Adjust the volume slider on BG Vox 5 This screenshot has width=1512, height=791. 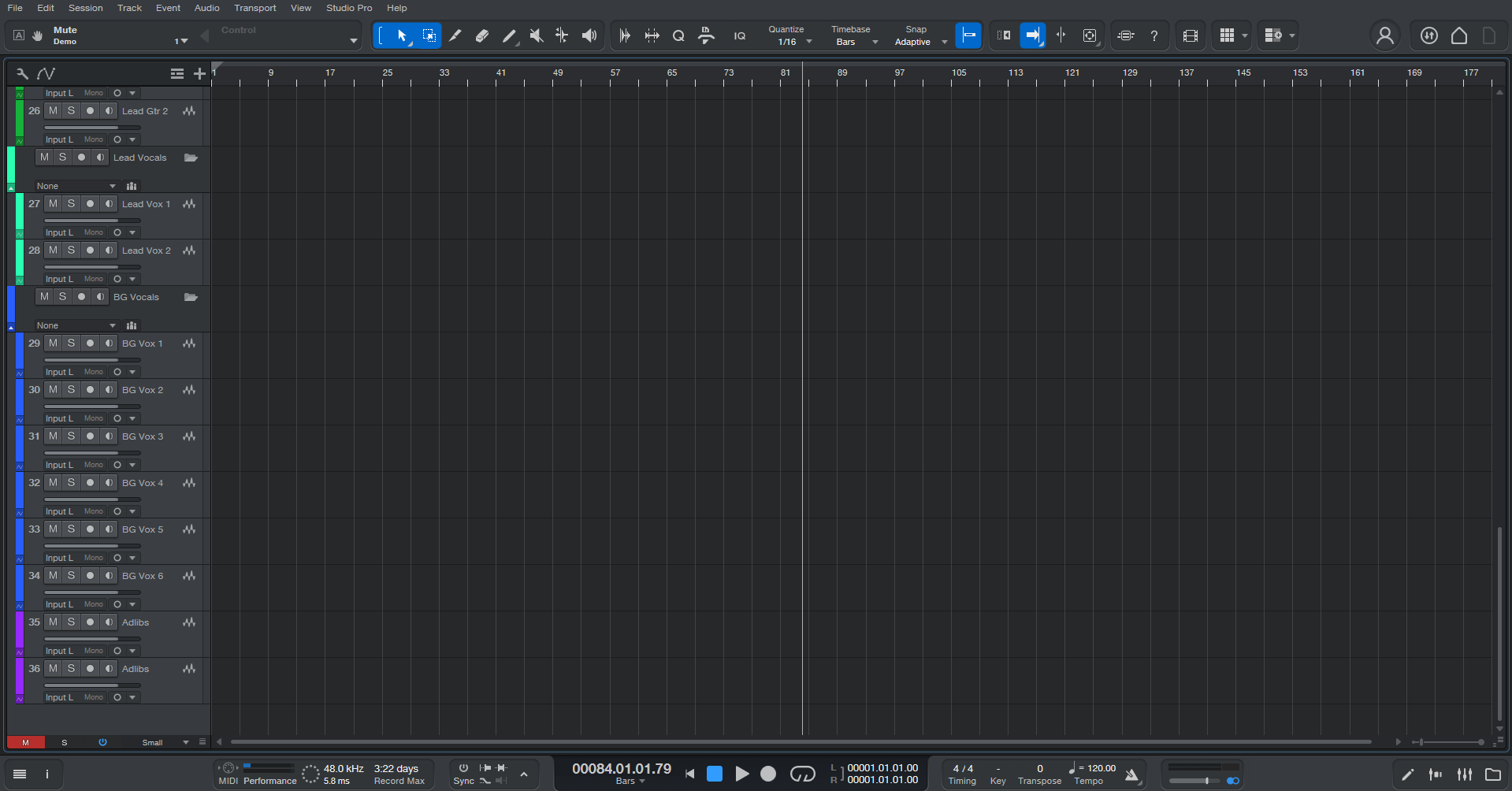tap(91, 545)
